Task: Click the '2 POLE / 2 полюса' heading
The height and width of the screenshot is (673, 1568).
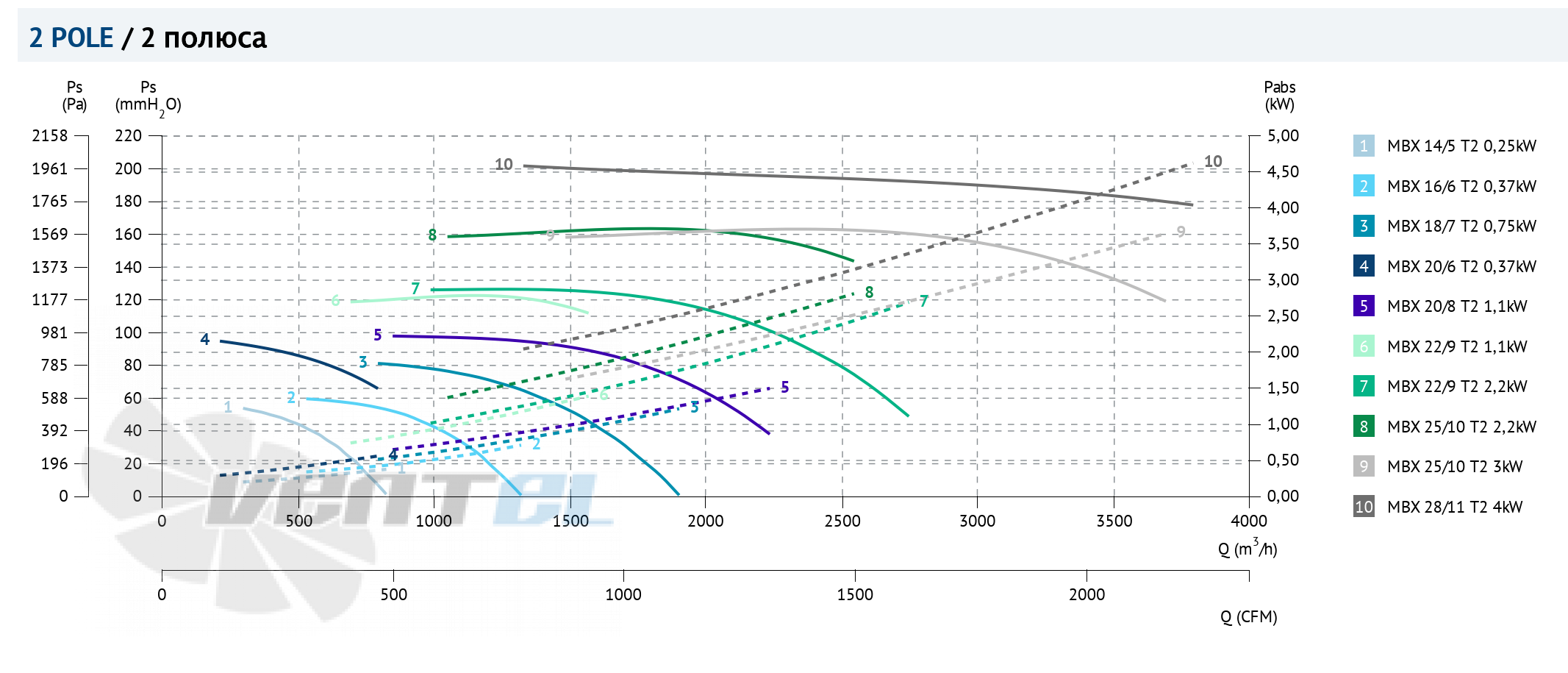Action: (148, 38)
